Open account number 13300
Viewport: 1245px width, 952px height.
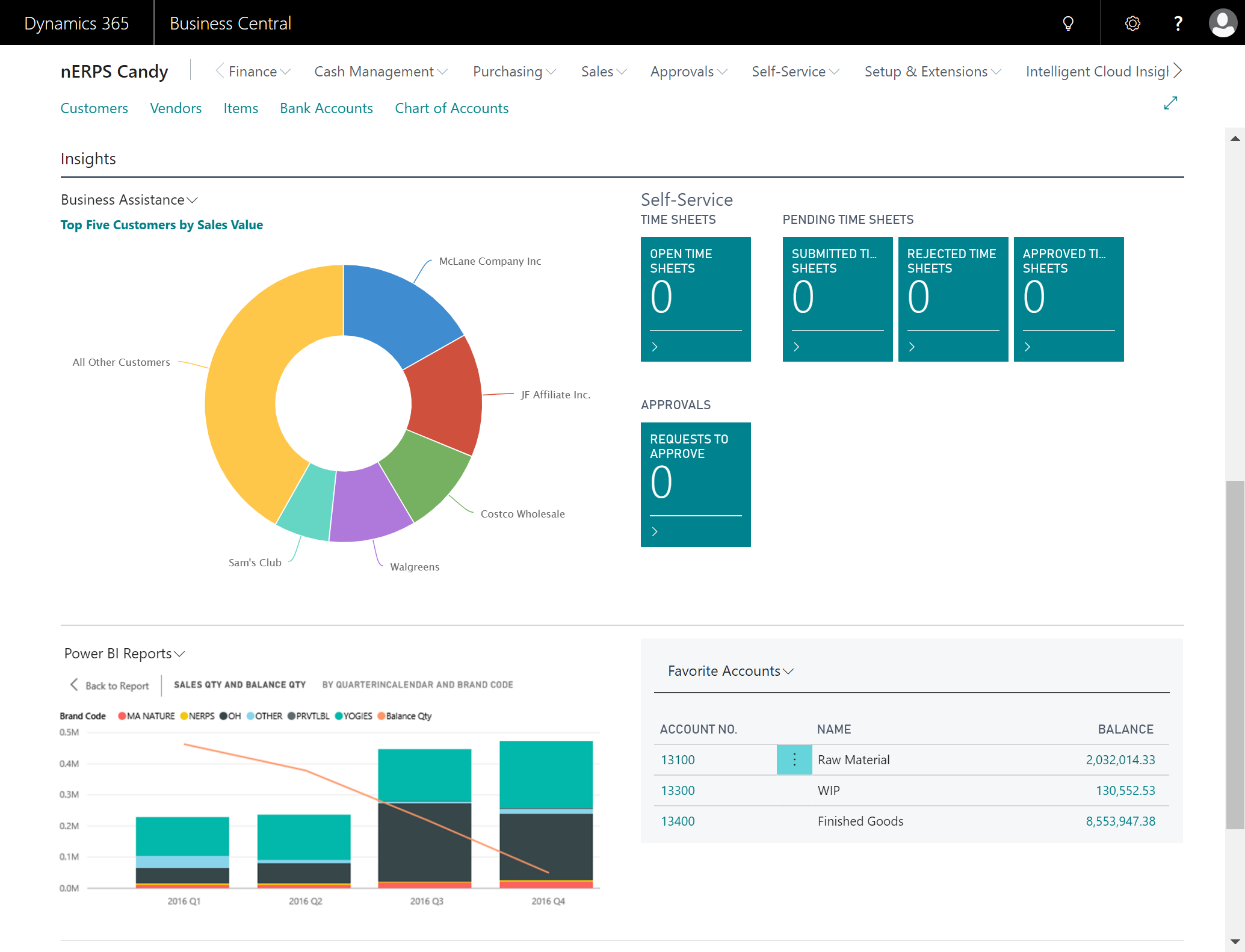[x=678, y=791]
